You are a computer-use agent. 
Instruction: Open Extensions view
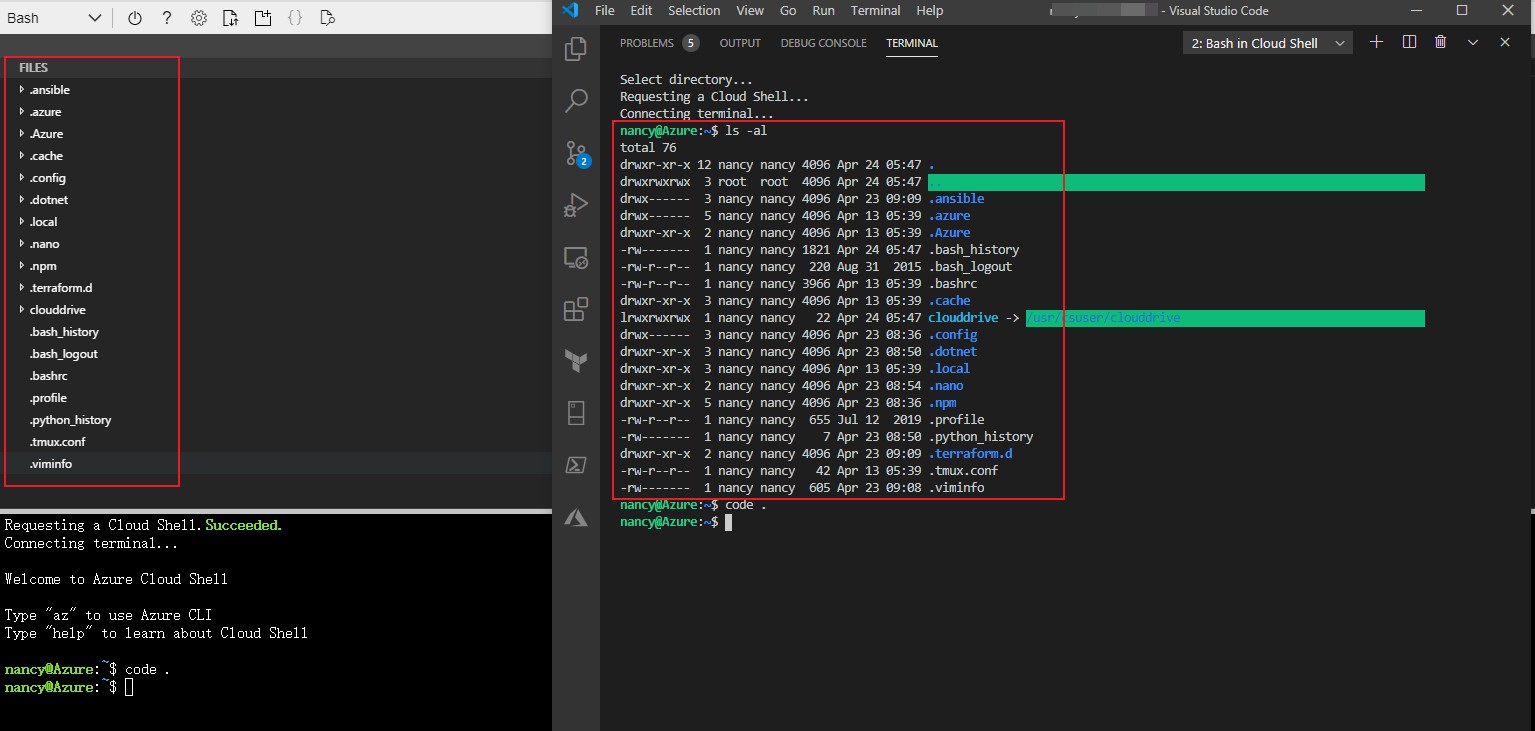pyautogui.click(x=576, y=309)
